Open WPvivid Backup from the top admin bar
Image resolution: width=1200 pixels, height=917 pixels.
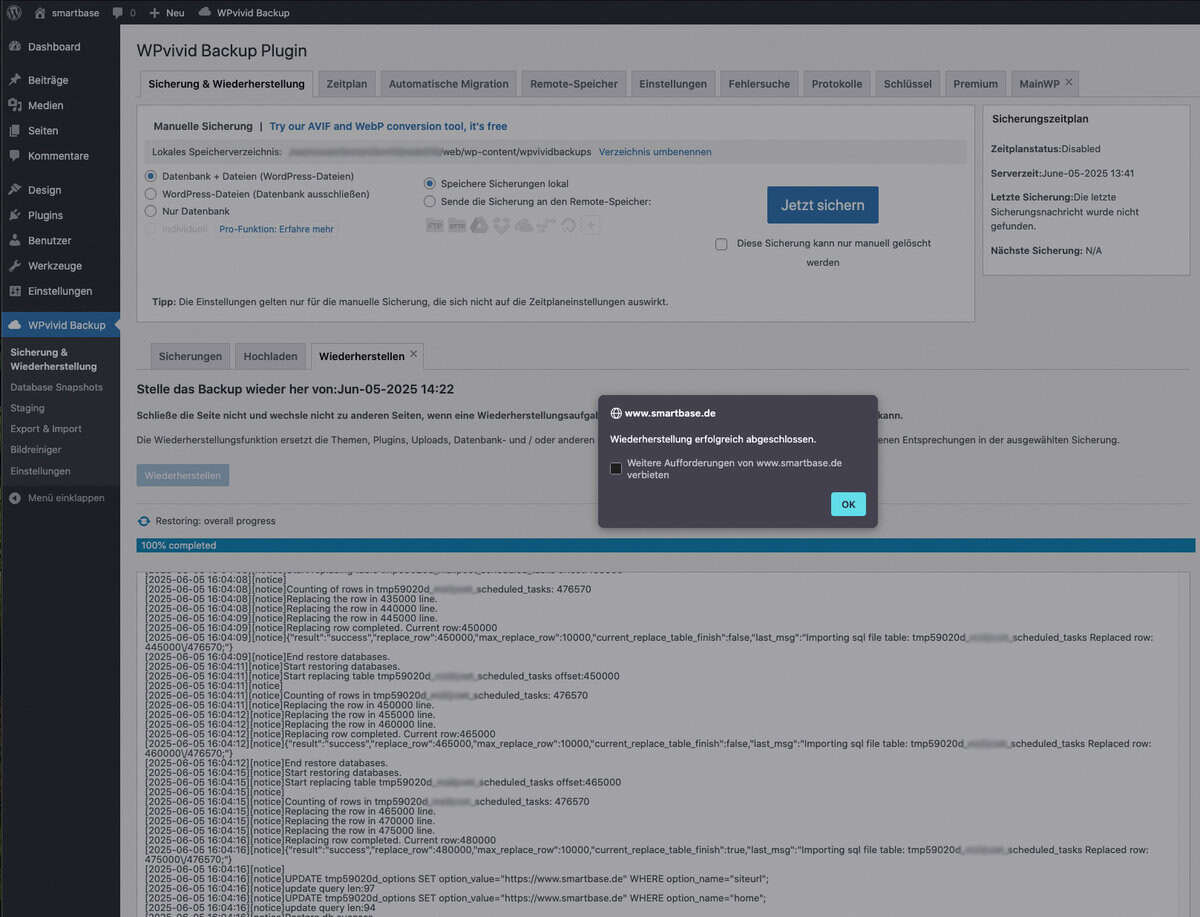click(x=244, y=12)
